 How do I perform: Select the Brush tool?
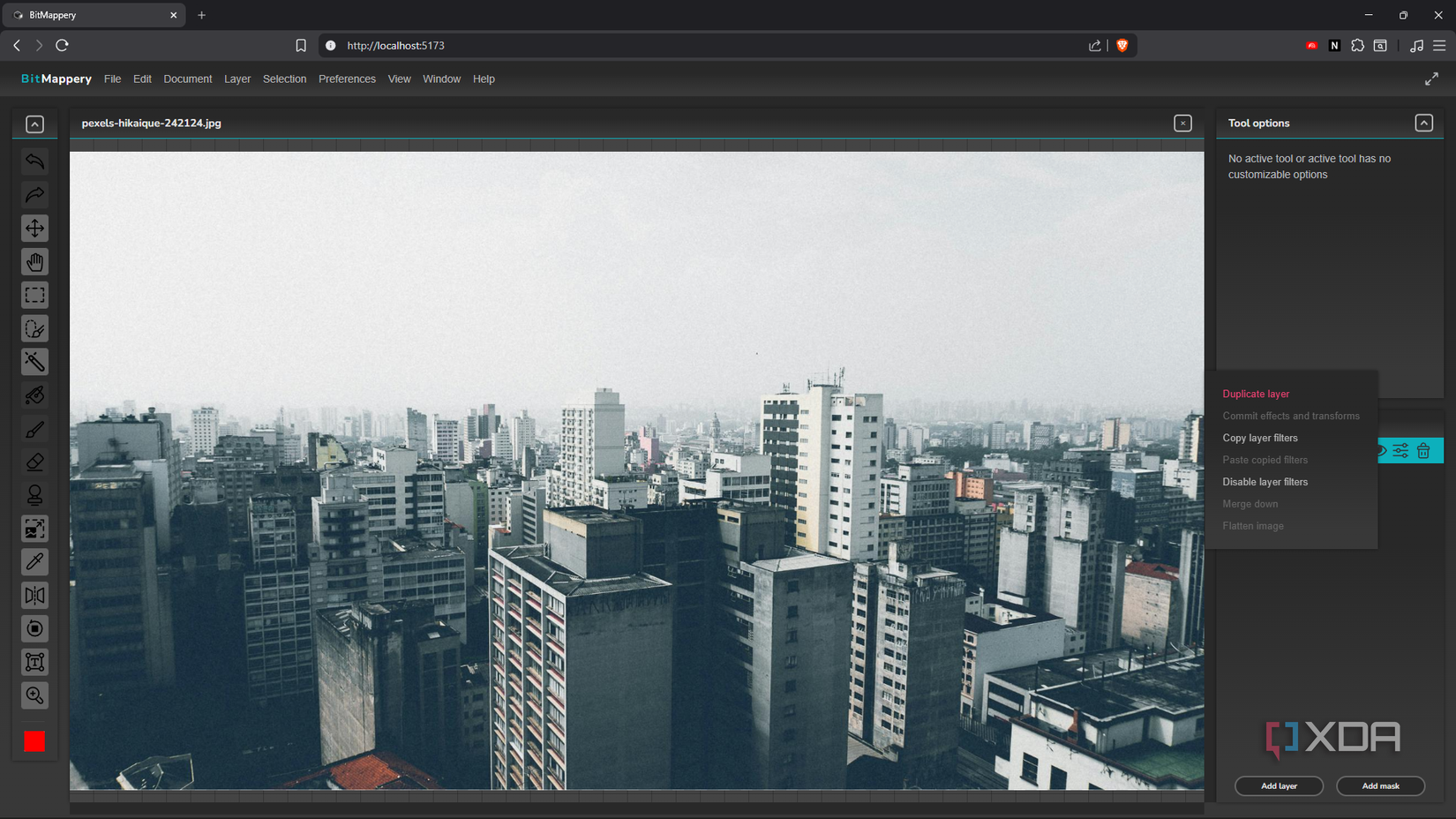click(x=34, y=429)
